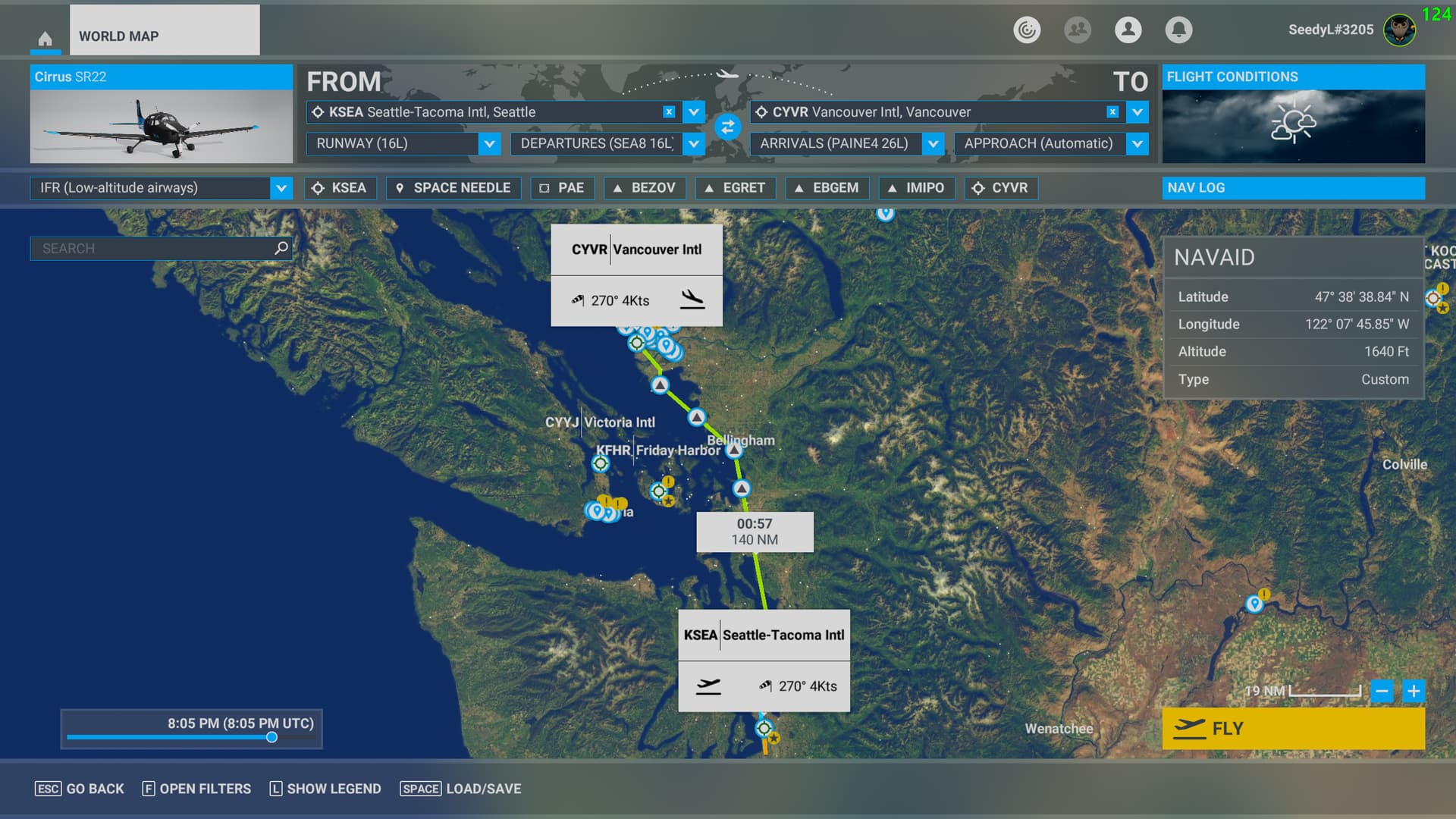Swap departure and arrival airports
This screenshot has width=1456, height=819.
pos(727,127)
